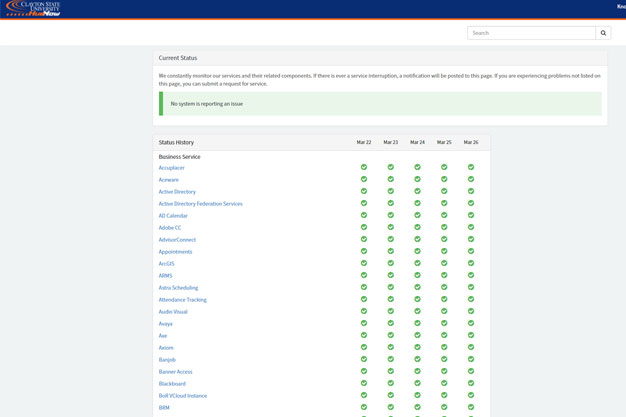Image resolution: width=626 pixels, height=417 pixels.
Task: Click Acreware's Mar 23 status check icon
Action: coord(390,179)
